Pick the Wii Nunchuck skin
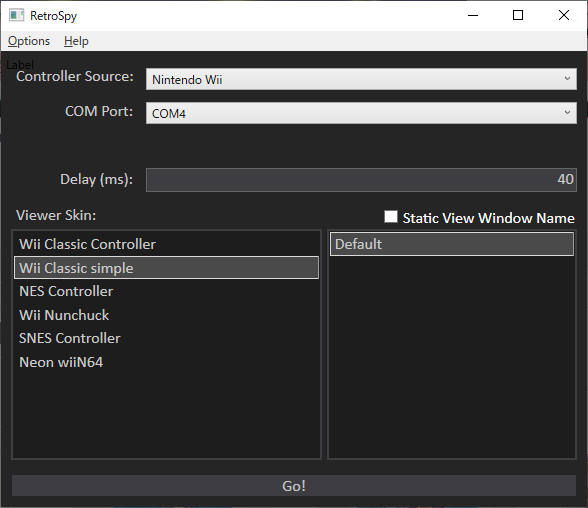 click(x=166, y=315)
